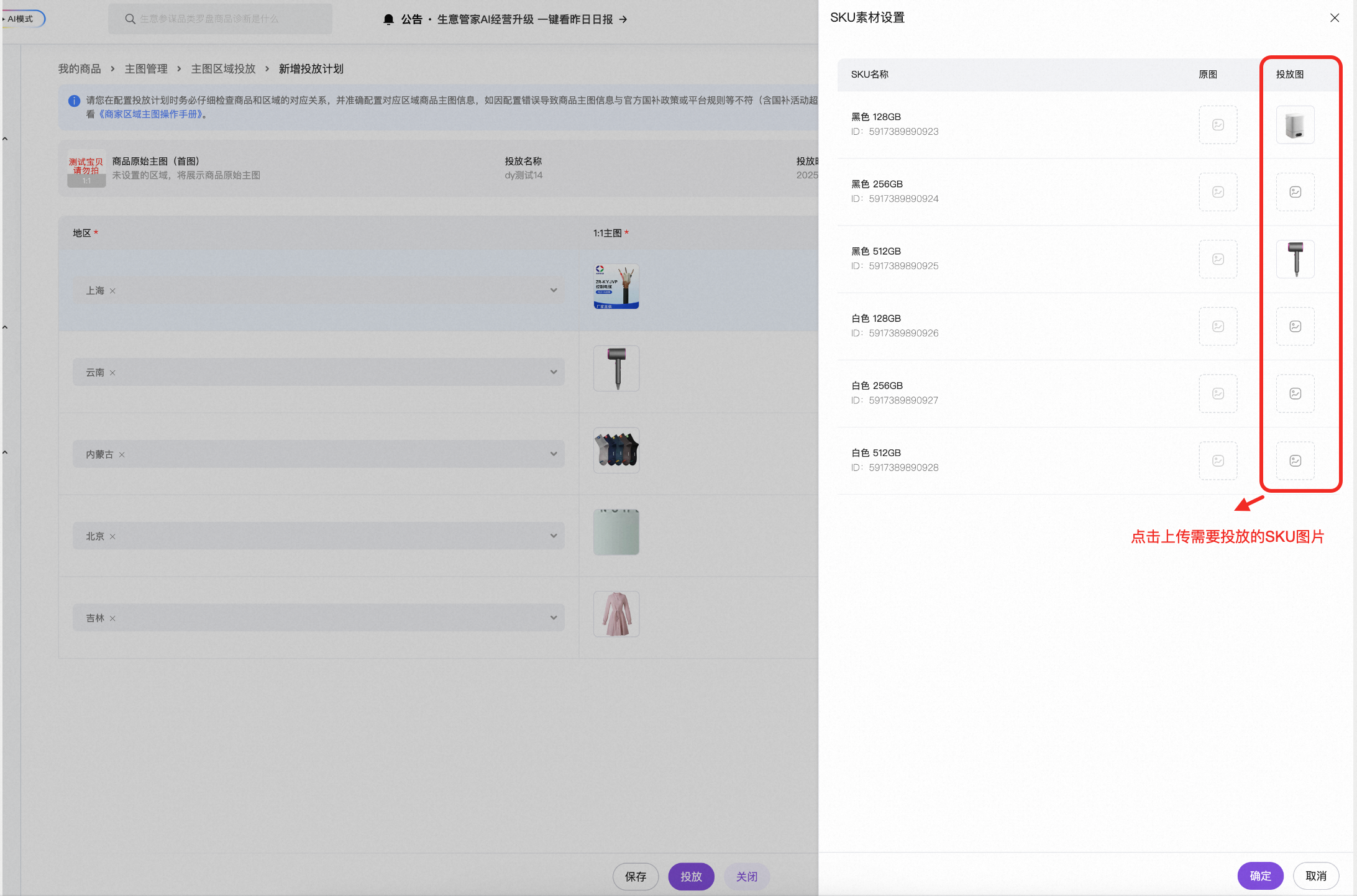This screenshot has width=1357, height=896.
Task: Open the 商家区域主图操作手册 link
Action: point(150,114)
